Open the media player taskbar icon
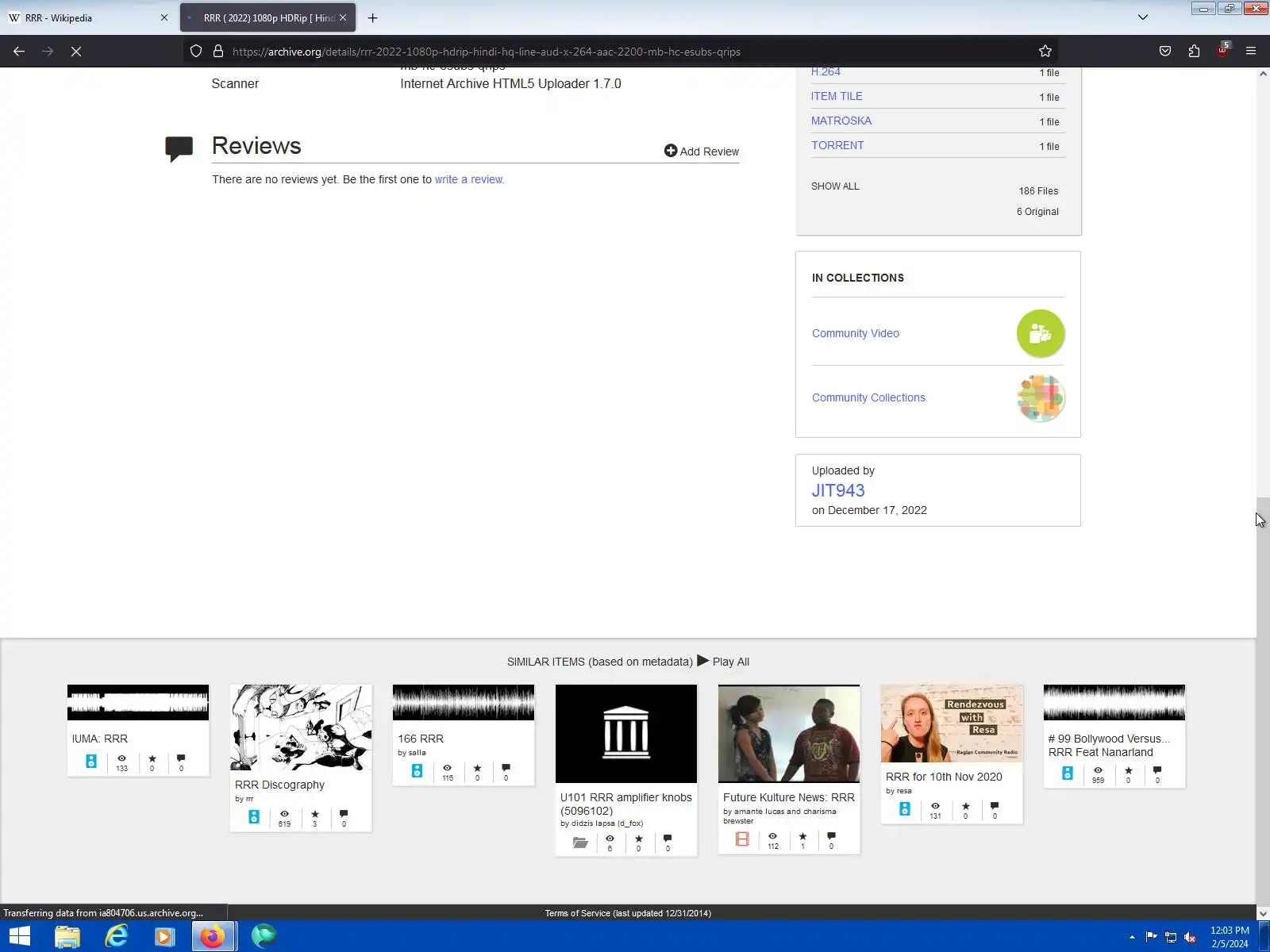1270x952 pixels. [164, 936]
